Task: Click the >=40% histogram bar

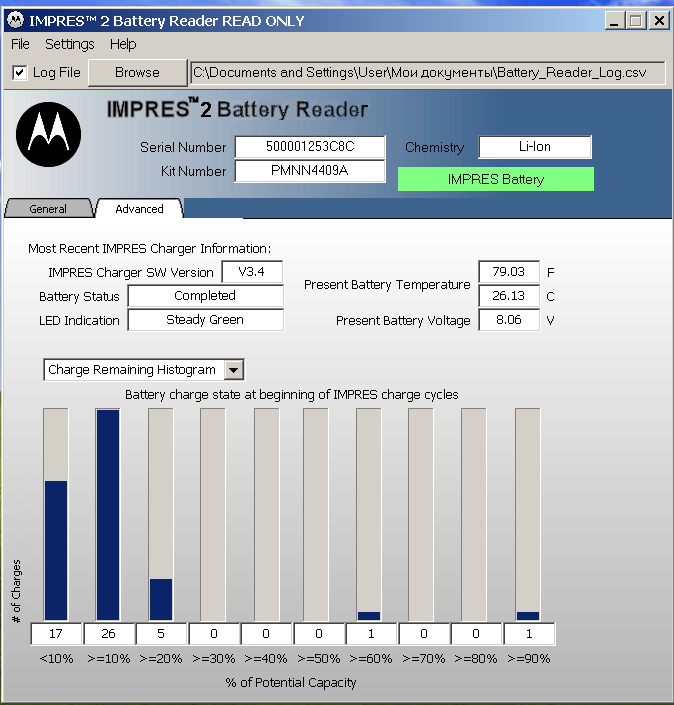Action: (267, 514)
